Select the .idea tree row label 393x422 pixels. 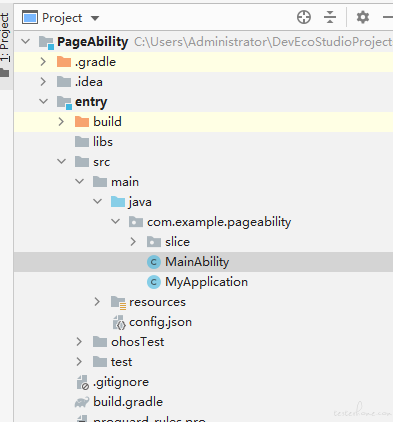click(89, 82)
